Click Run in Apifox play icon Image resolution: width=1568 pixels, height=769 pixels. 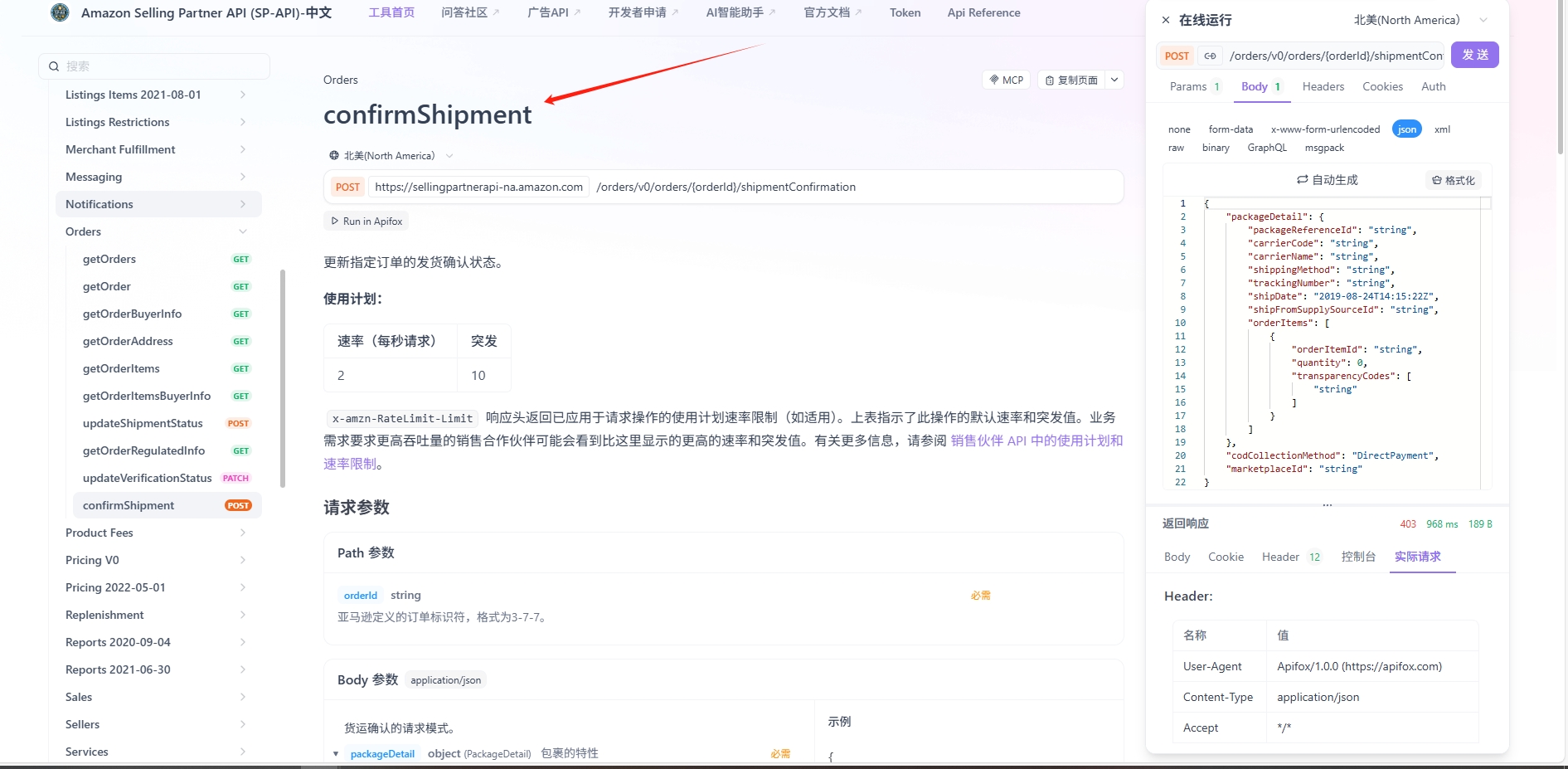click(x=335, y=221)
